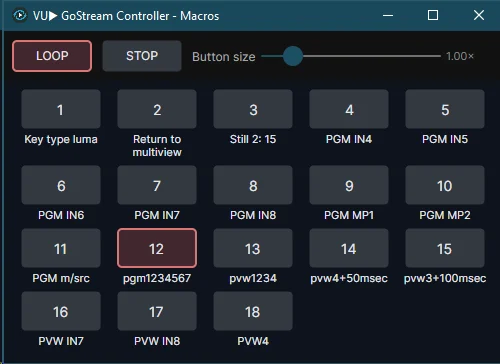Launch macro 10 PGM MP2
Screen dimensions: 500x364
click(x=445, y=185)
